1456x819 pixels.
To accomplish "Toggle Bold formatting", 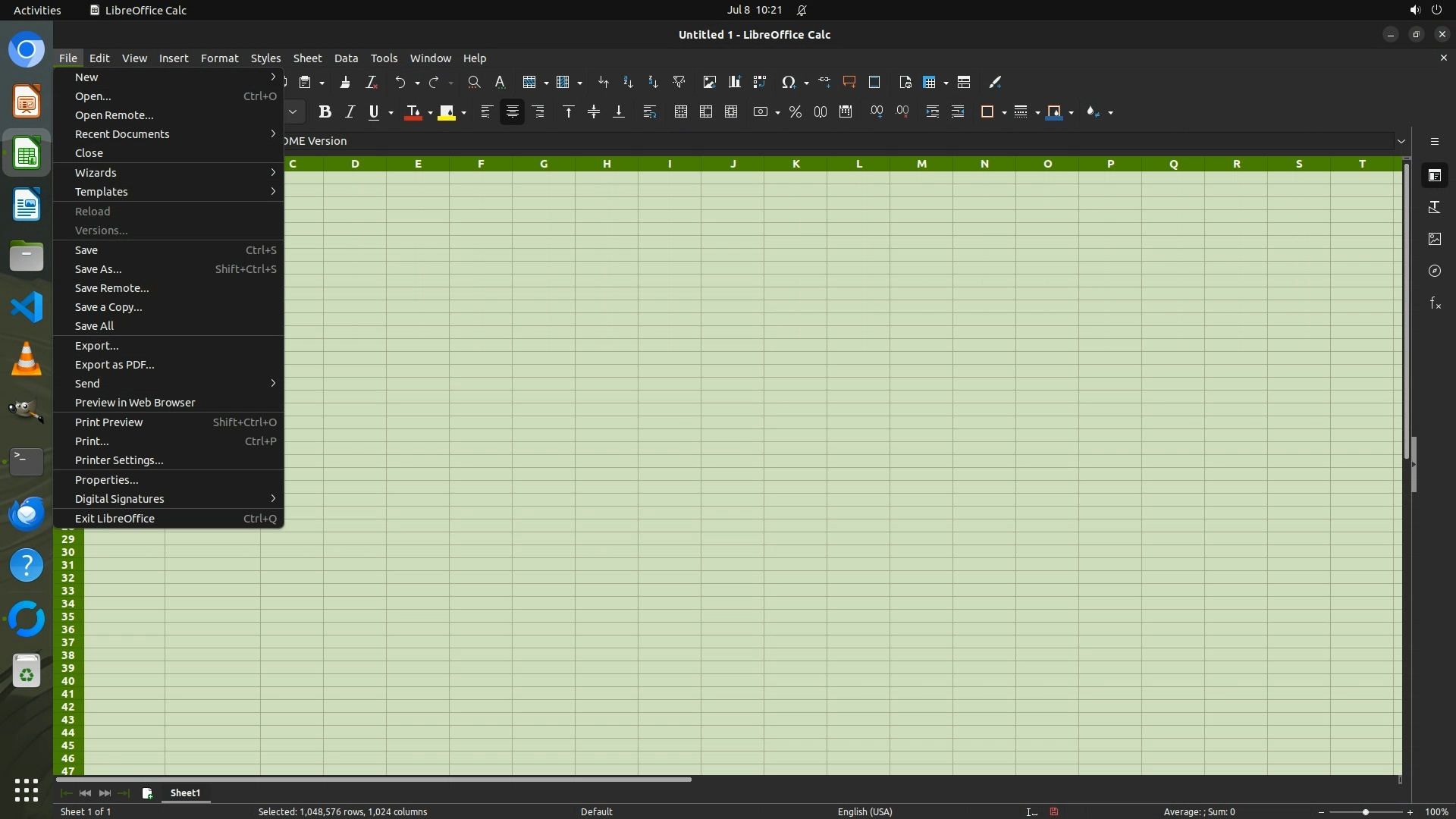I will pos(325,112).
